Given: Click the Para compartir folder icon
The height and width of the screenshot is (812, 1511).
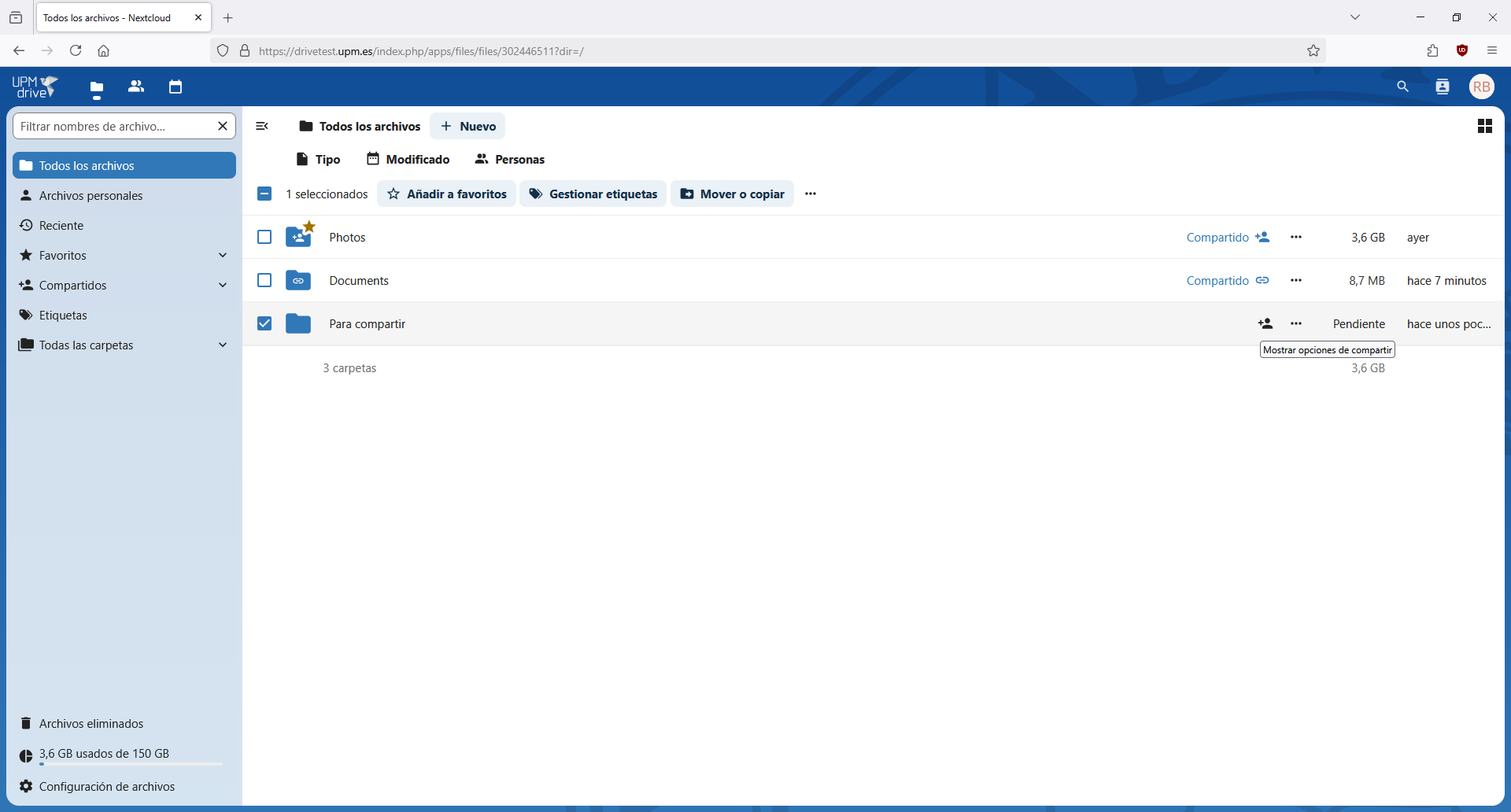Looking at the screenshot, I should pyautogui.click(x=298, y=323).
